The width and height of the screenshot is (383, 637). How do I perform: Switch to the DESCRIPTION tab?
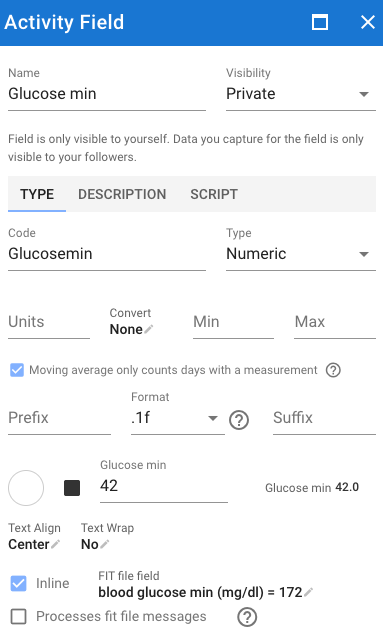pos(122,194)
